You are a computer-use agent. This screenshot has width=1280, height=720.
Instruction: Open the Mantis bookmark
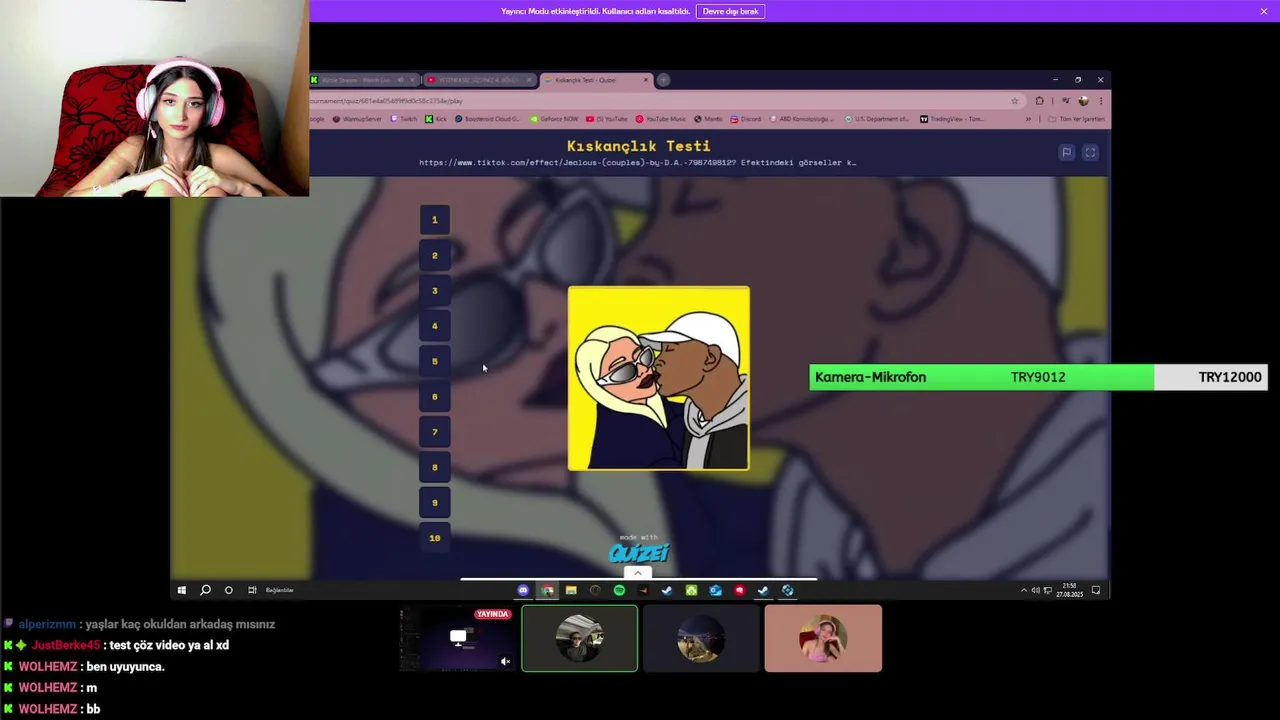point(709,119)
